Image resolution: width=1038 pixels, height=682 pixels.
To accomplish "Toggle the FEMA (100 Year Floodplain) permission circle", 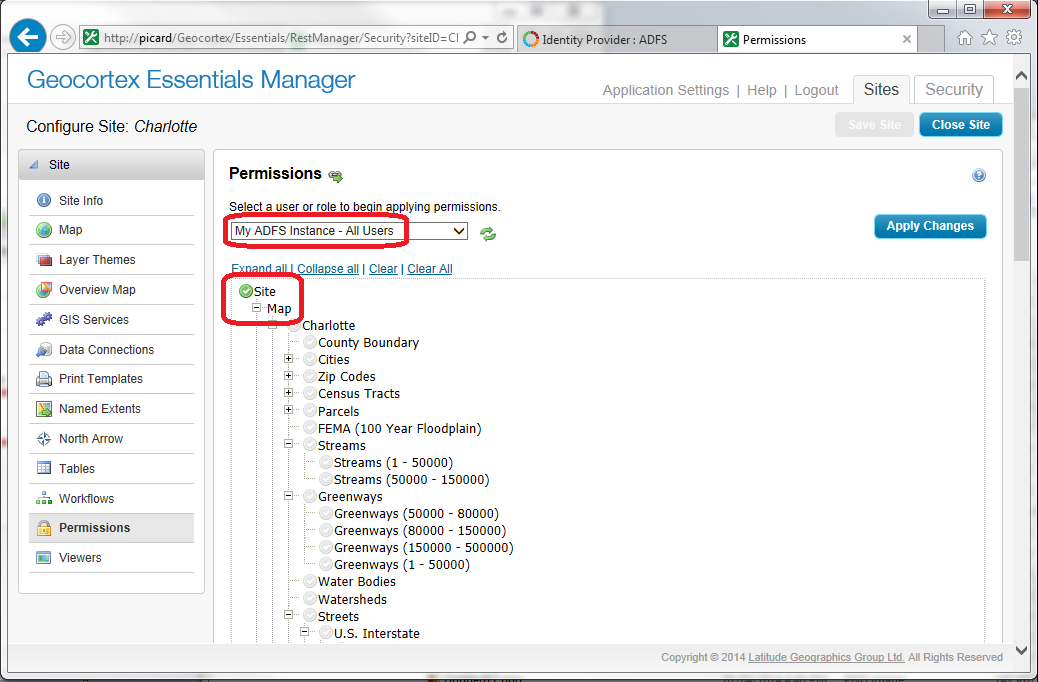I will point(310,428).
